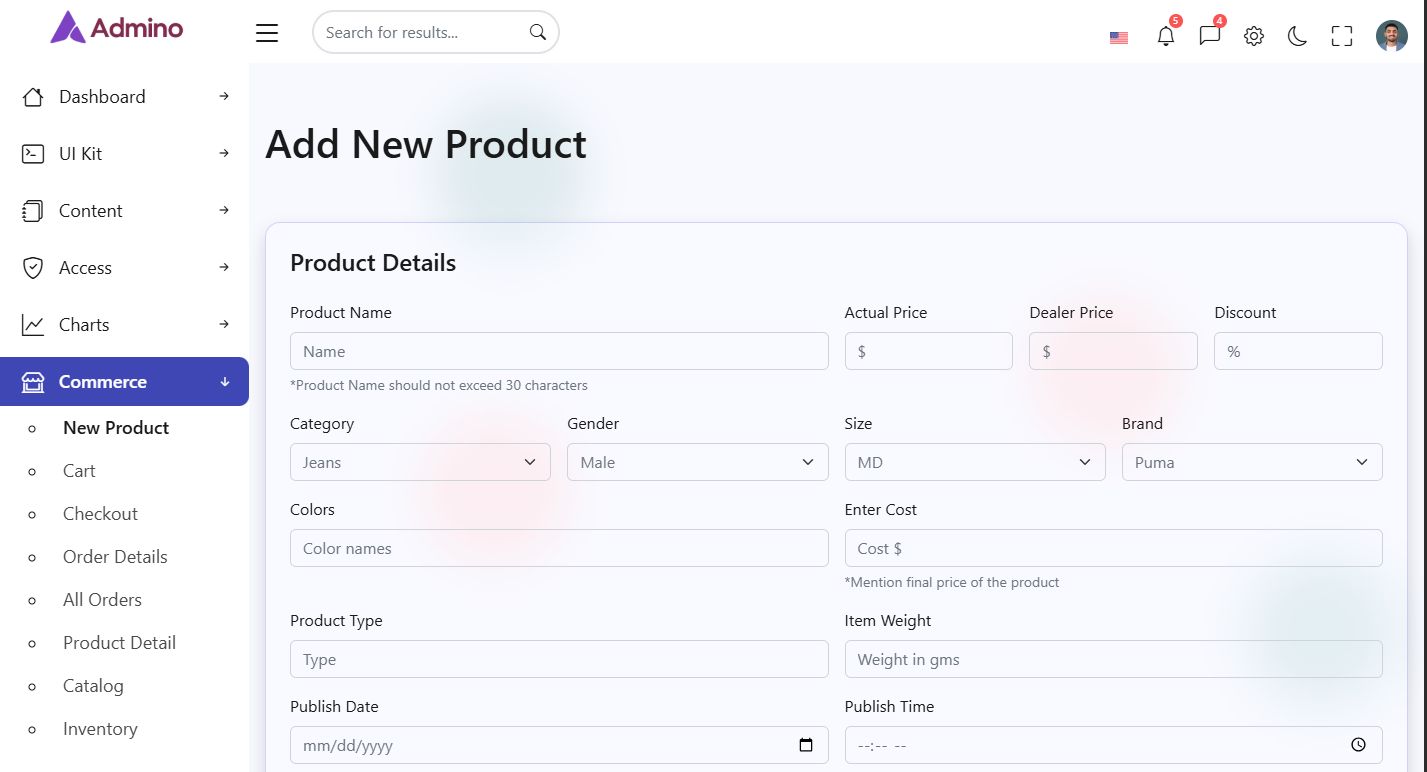1427x772 pixels.
Task: Open the chat messages icon
Action: click(x=1209, y=36)
